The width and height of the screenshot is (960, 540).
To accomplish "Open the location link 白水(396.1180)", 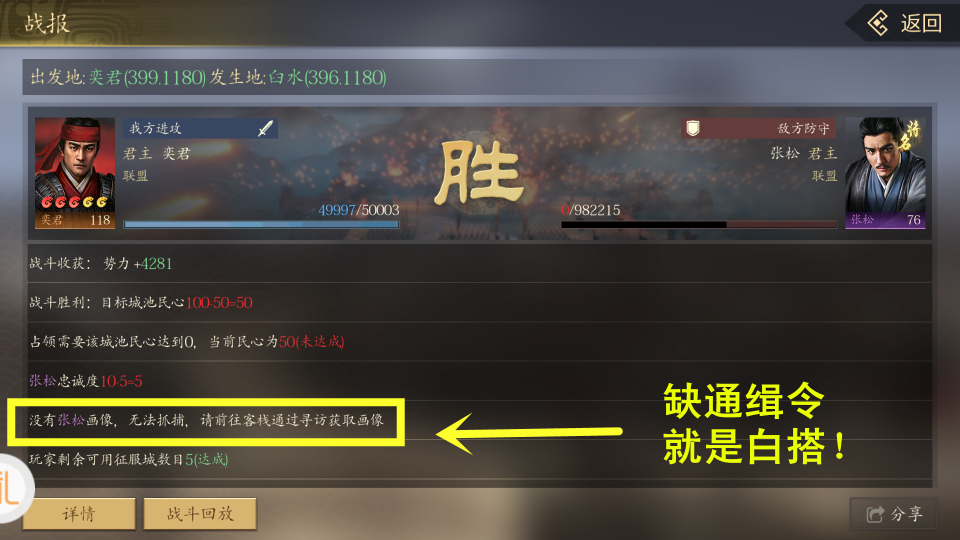I will 328,78.
